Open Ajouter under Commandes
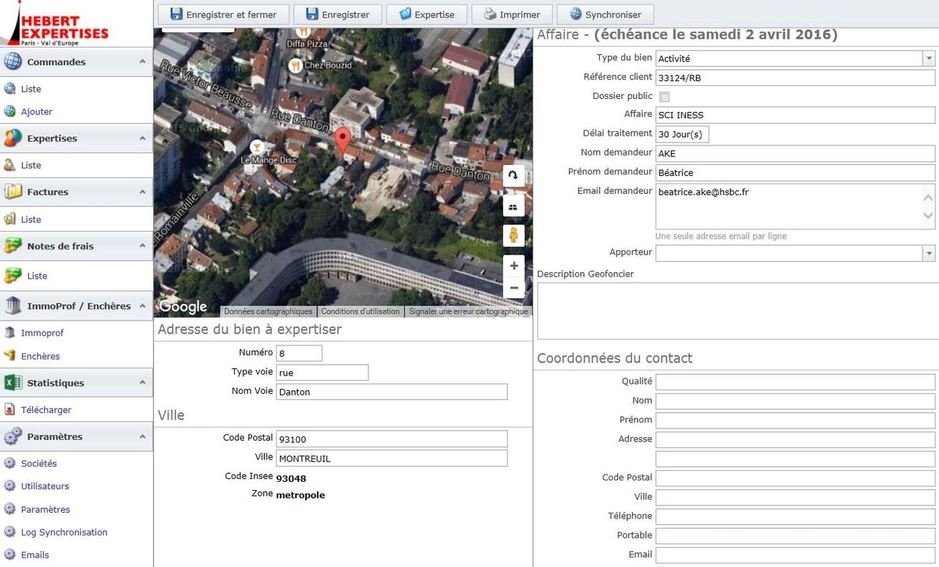 coord(37,112)
